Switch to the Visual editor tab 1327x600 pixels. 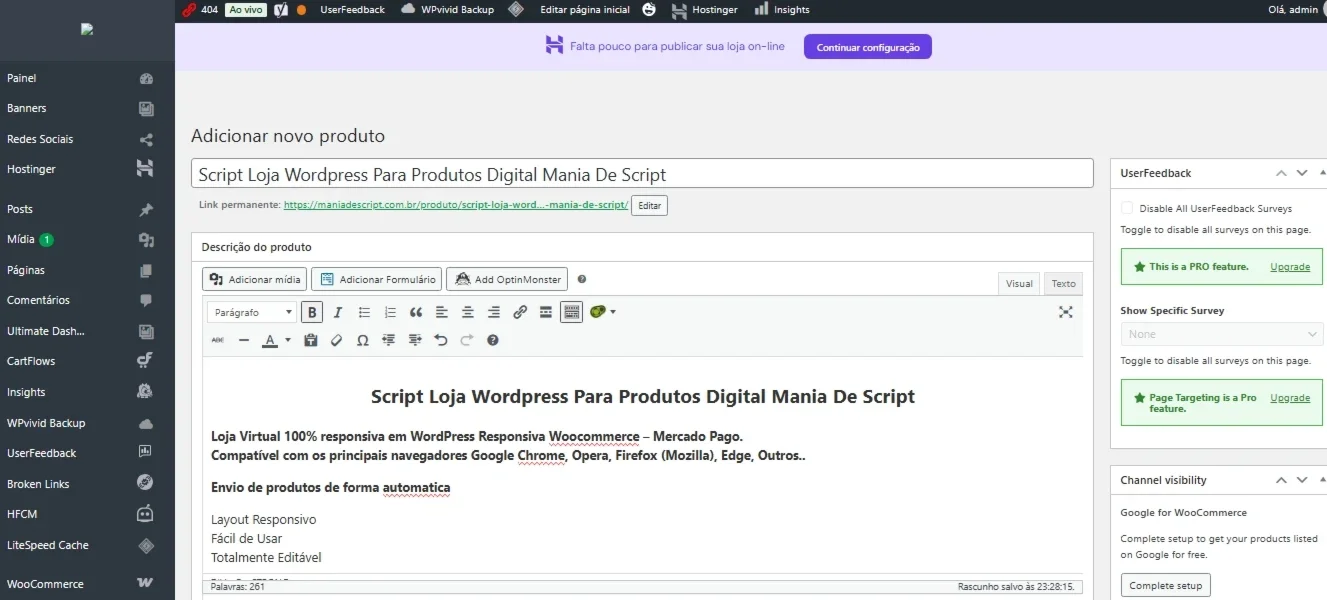pos(1019,283)
